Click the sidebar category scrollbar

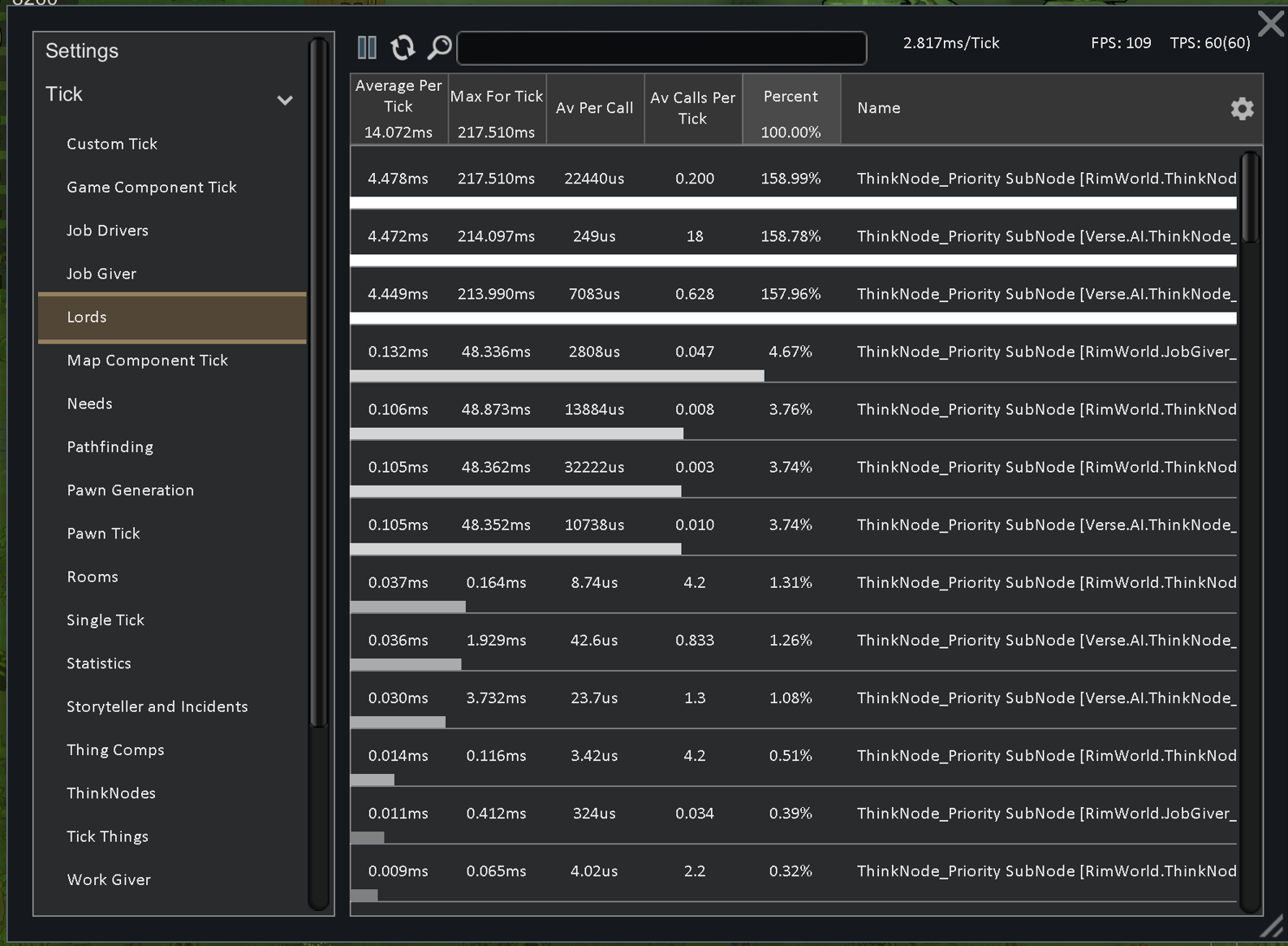pos(319,382)
